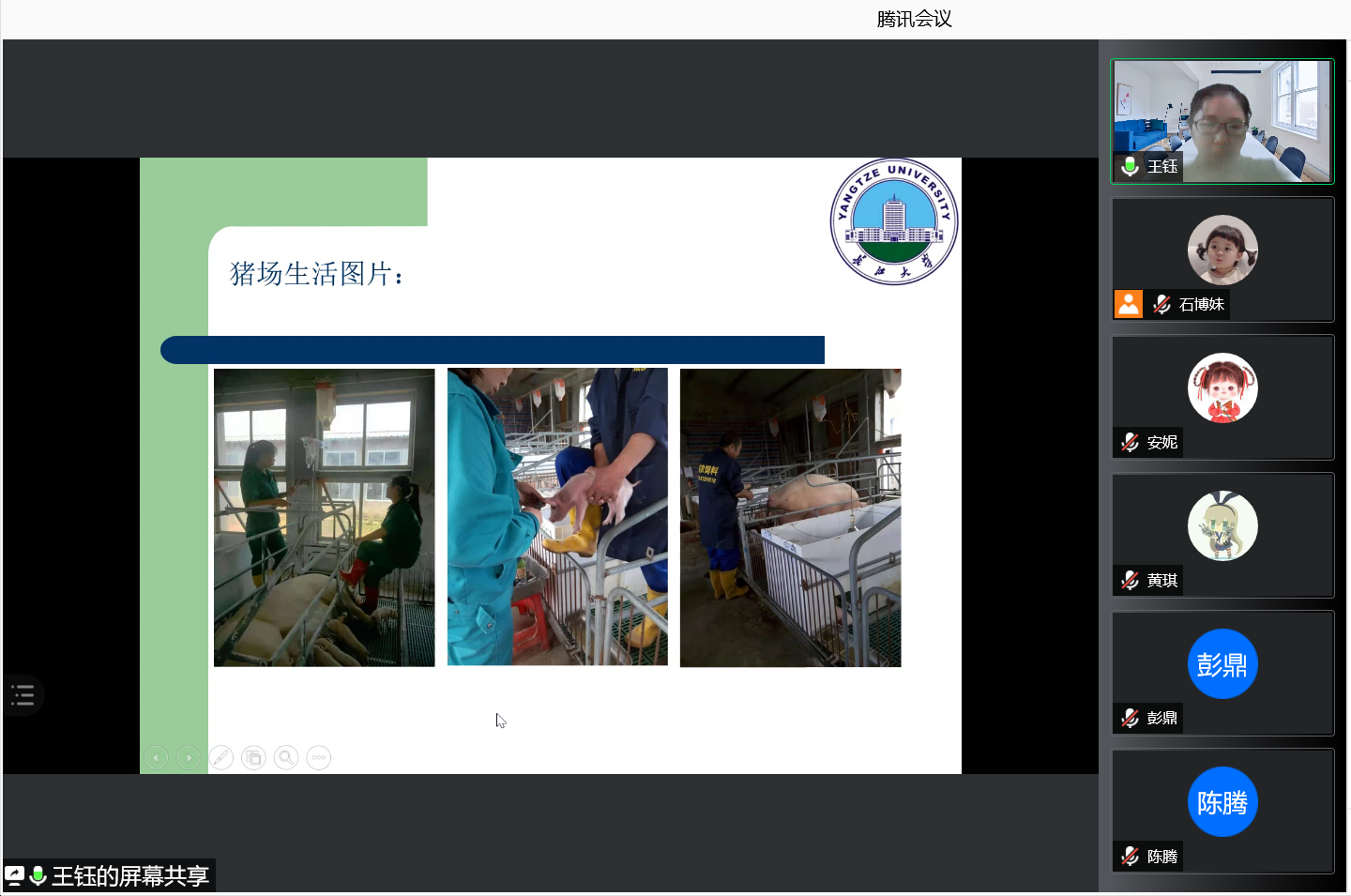Toggle the muted microphone icon for 石博妹

pos(1161,304)
